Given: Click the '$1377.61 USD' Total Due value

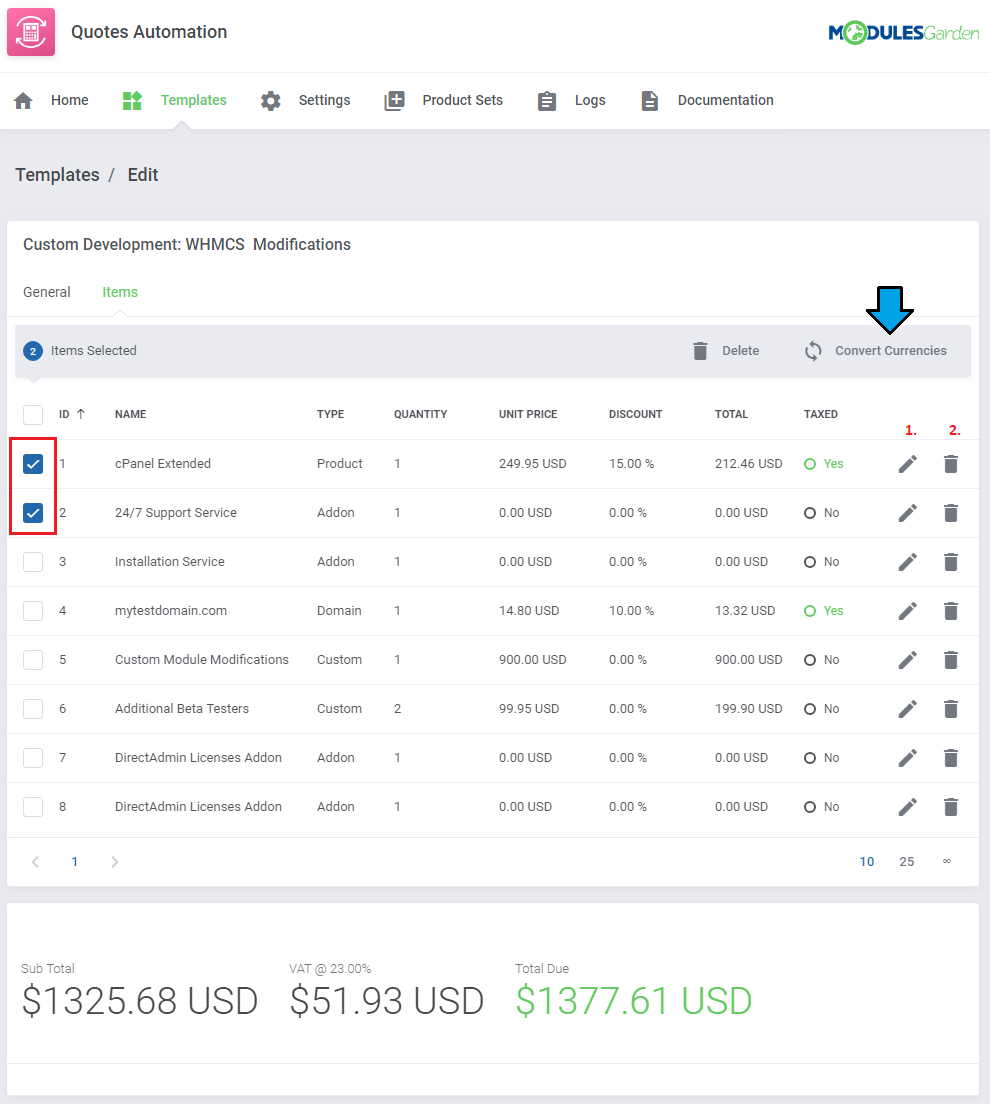Looking at the screenshot, I should pos(634,1000).
